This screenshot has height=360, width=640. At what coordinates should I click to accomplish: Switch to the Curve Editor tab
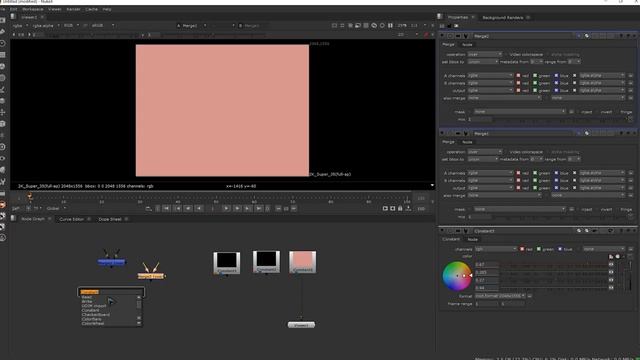71,219
